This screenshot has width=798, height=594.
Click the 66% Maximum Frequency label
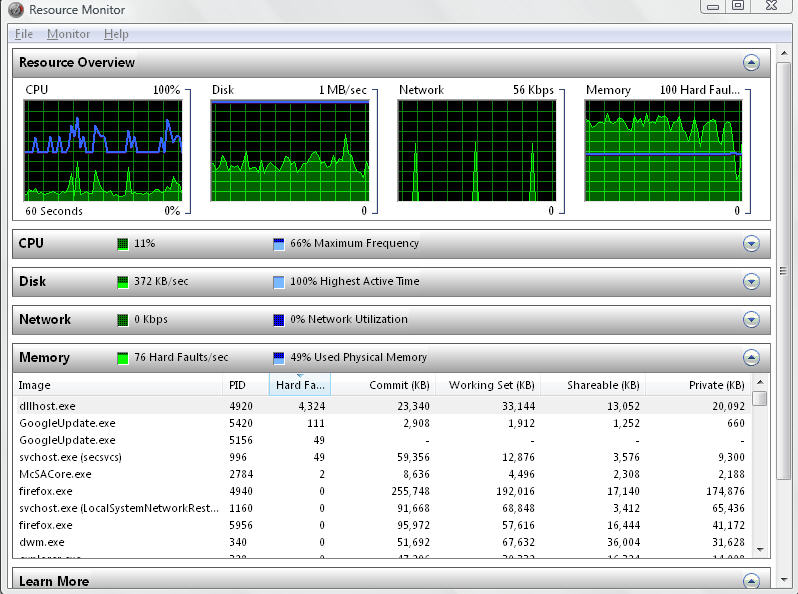point(354,243)
